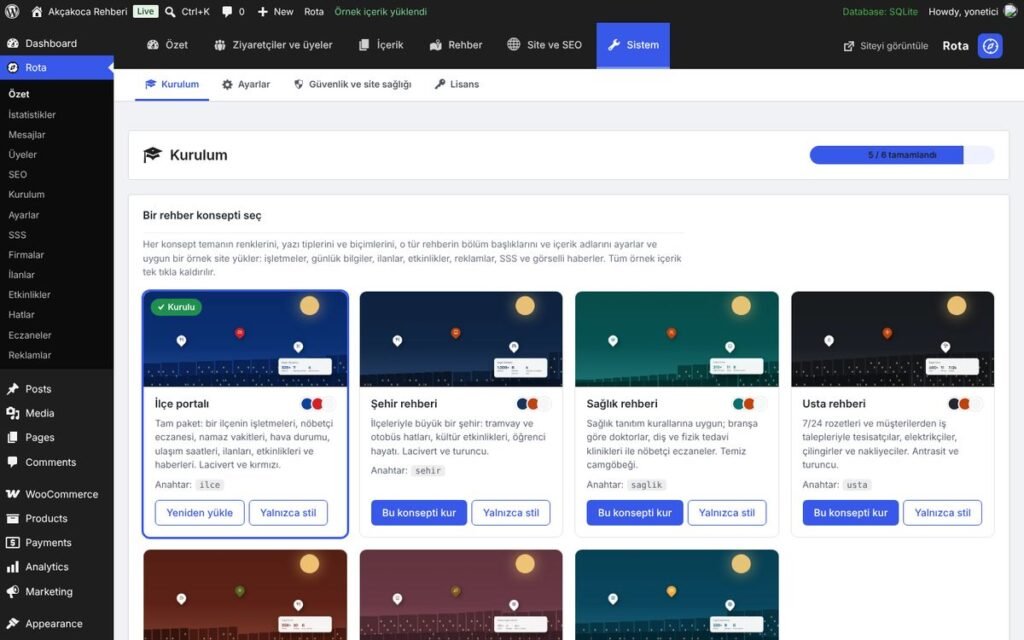Click the user avatar in admin bar
Image resolution: width=1024 pixels, height=640 pixels.
[x=1010, y=12]
